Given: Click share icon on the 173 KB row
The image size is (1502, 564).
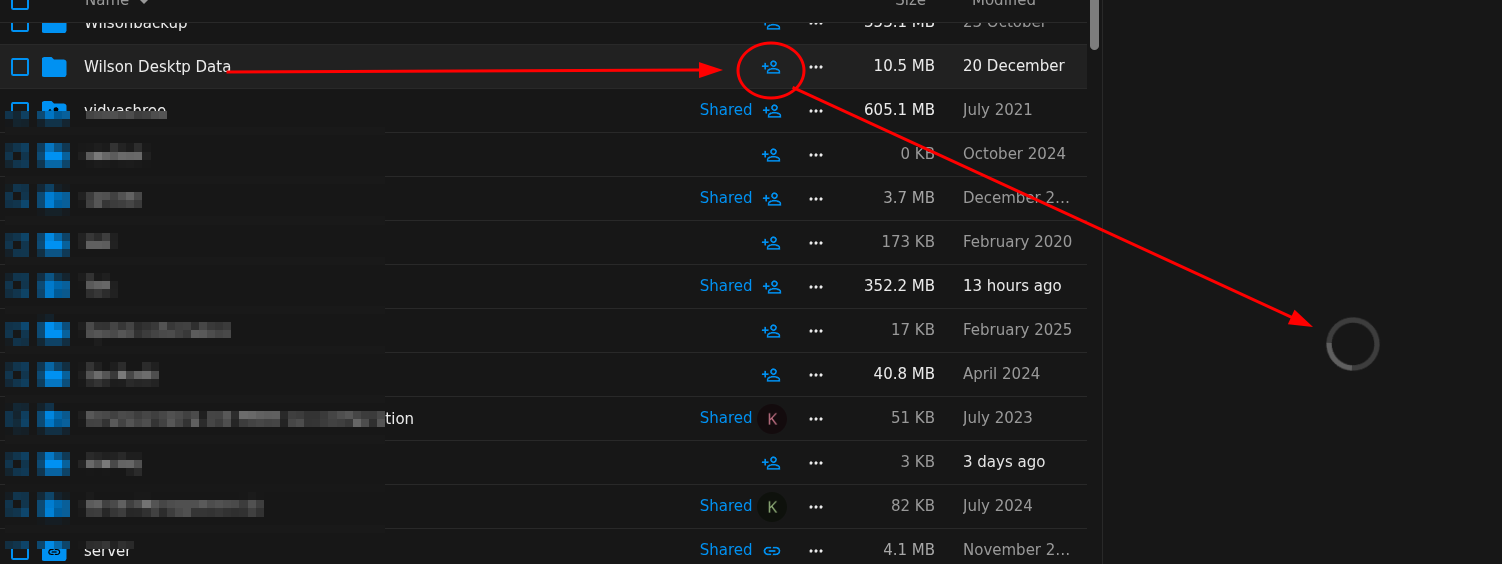Looking at the screenshot, I should click(770, 243).
